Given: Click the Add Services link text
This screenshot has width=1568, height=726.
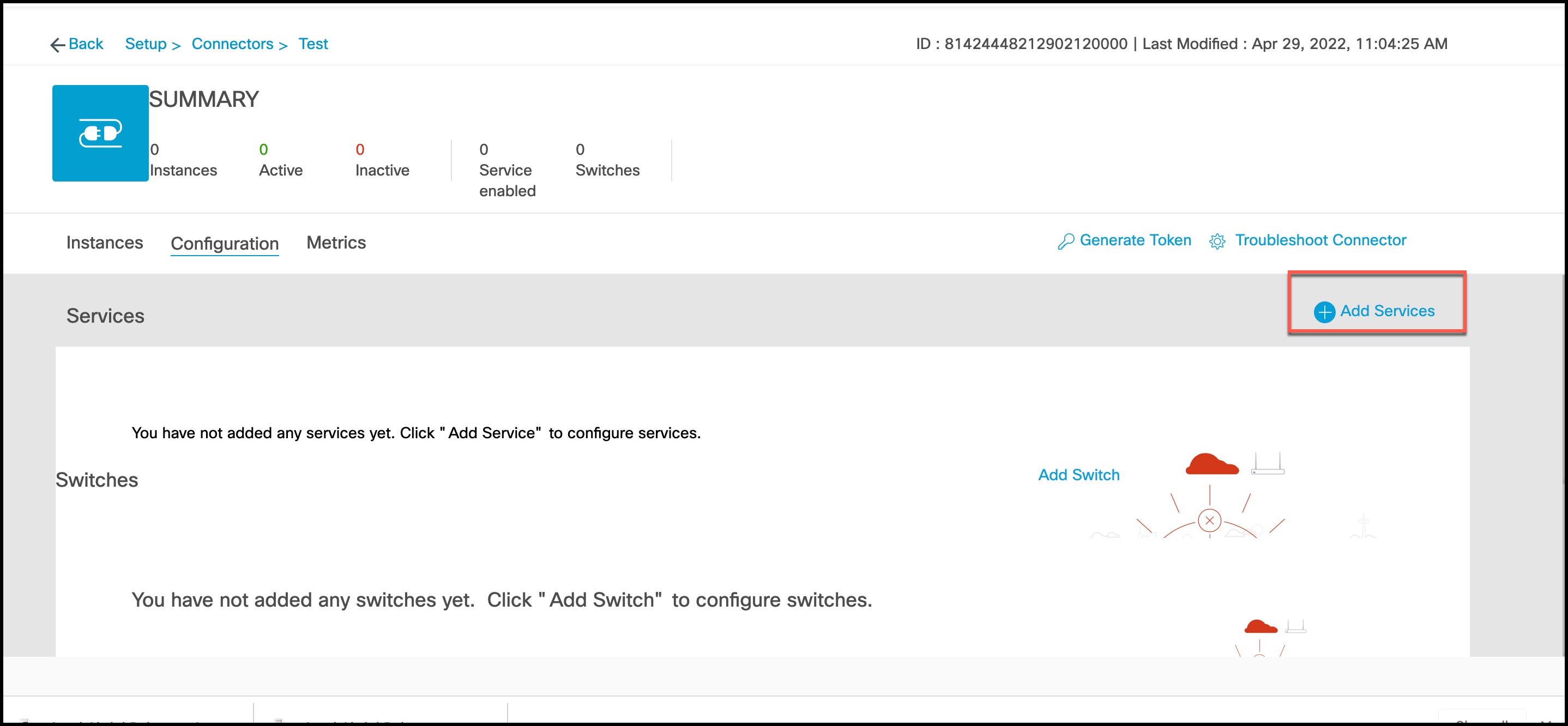Looking at the screenshot, I should [x=1386, y=311].
